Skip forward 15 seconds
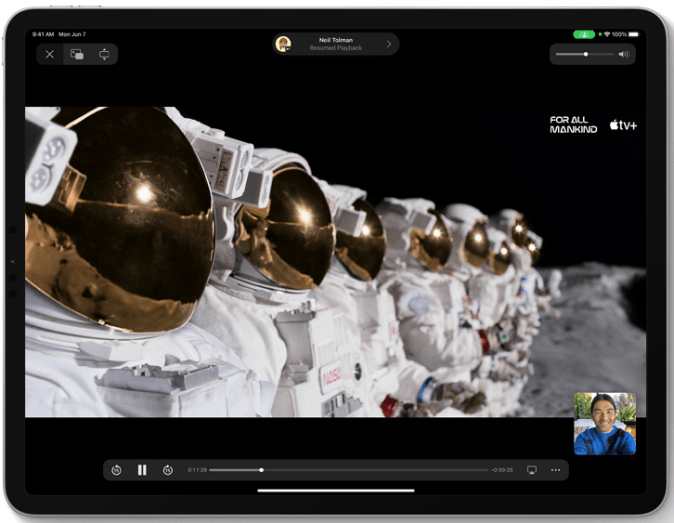Image resolution: width=674 pixels, height=523 pixels. pos(168,470)
